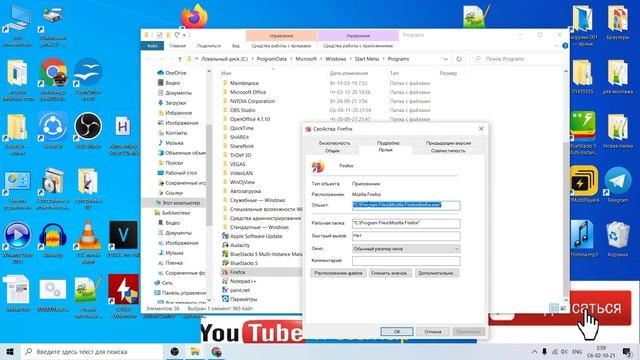
Task: Click the Сменить значок button
Action: (390, 273)
